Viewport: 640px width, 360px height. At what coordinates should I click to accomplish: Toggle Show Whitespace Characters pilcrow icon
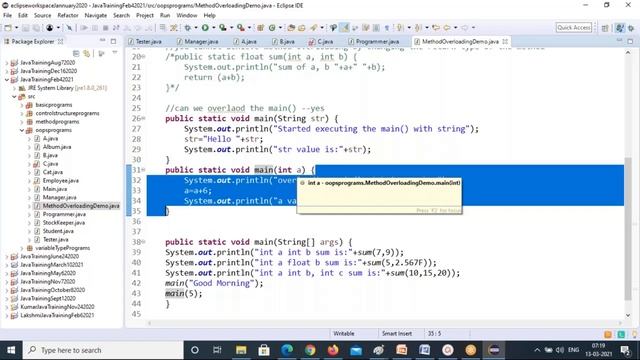[387, 28]
